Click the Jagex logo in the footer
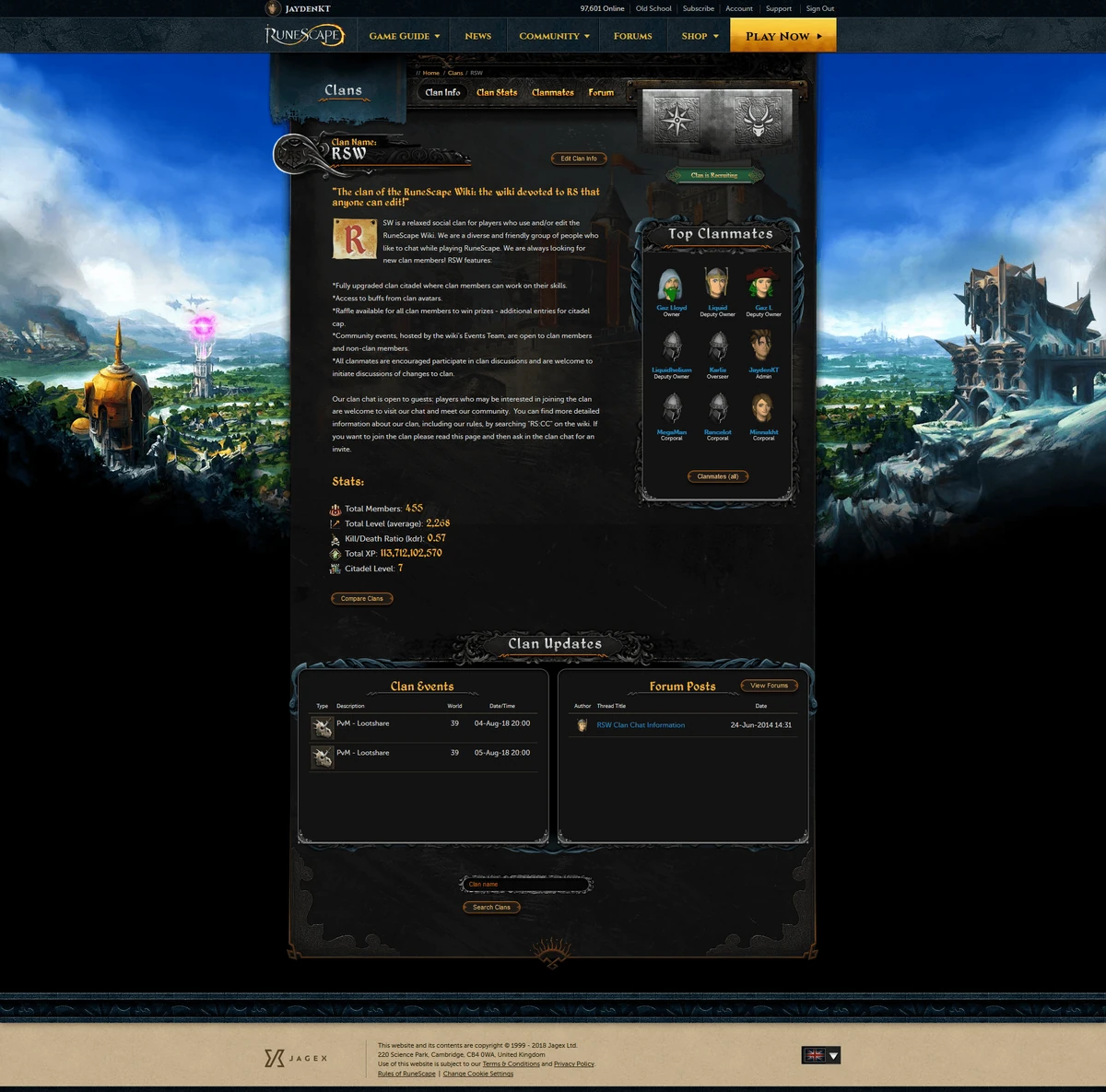The width and height of the screenshot is (1106, 1092). pos(295,1057)
